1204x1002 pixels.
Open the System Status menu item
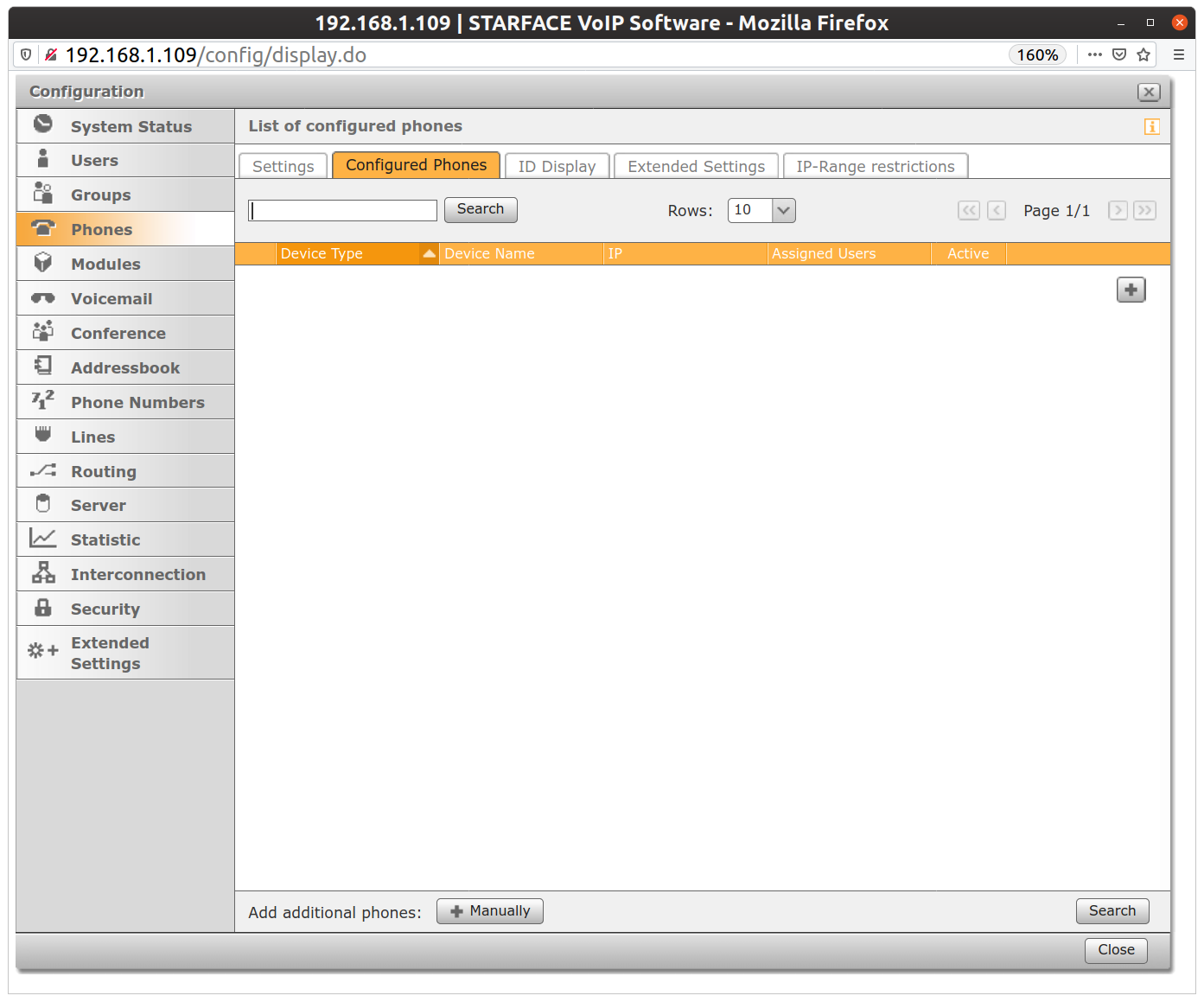tap(125, 126)
